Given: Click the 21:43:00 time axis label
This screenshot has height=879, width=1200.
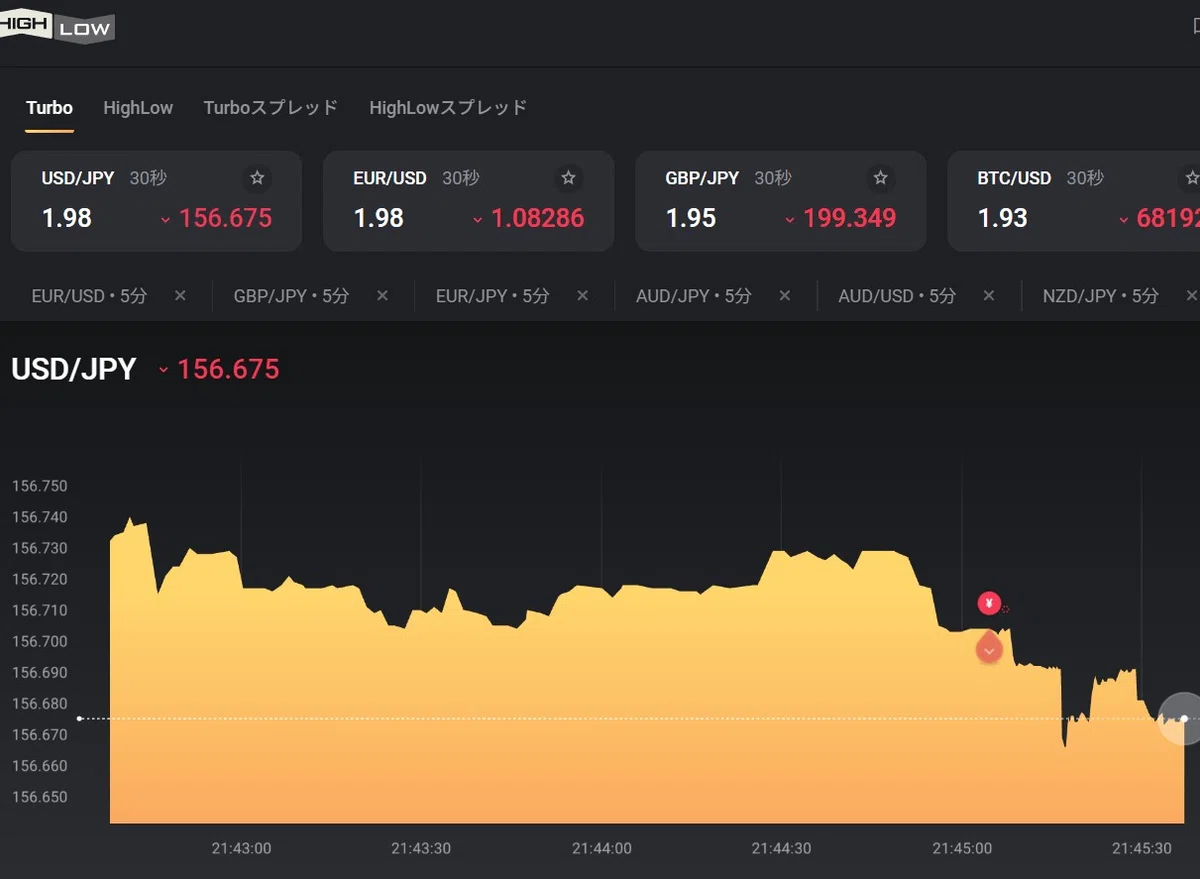Looking at the screenshot, I should (x=241, y=848).
